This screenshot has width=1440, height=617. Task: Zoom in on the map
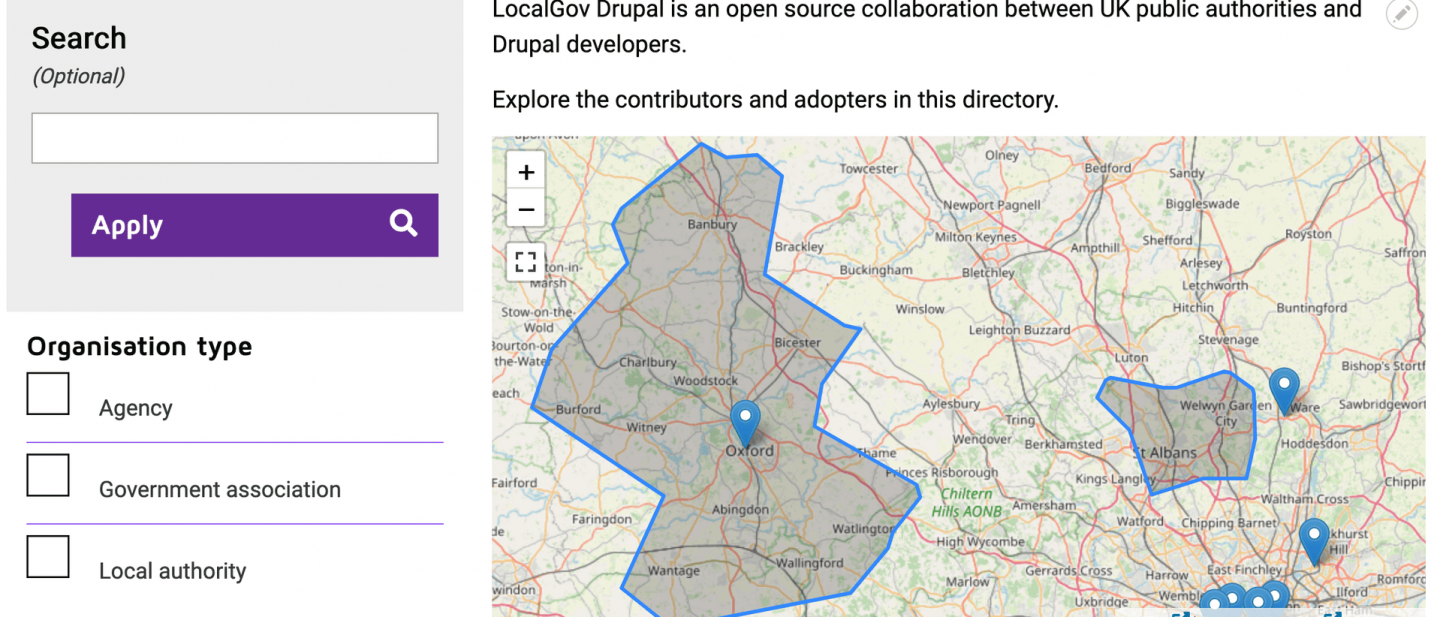(526, 171)
